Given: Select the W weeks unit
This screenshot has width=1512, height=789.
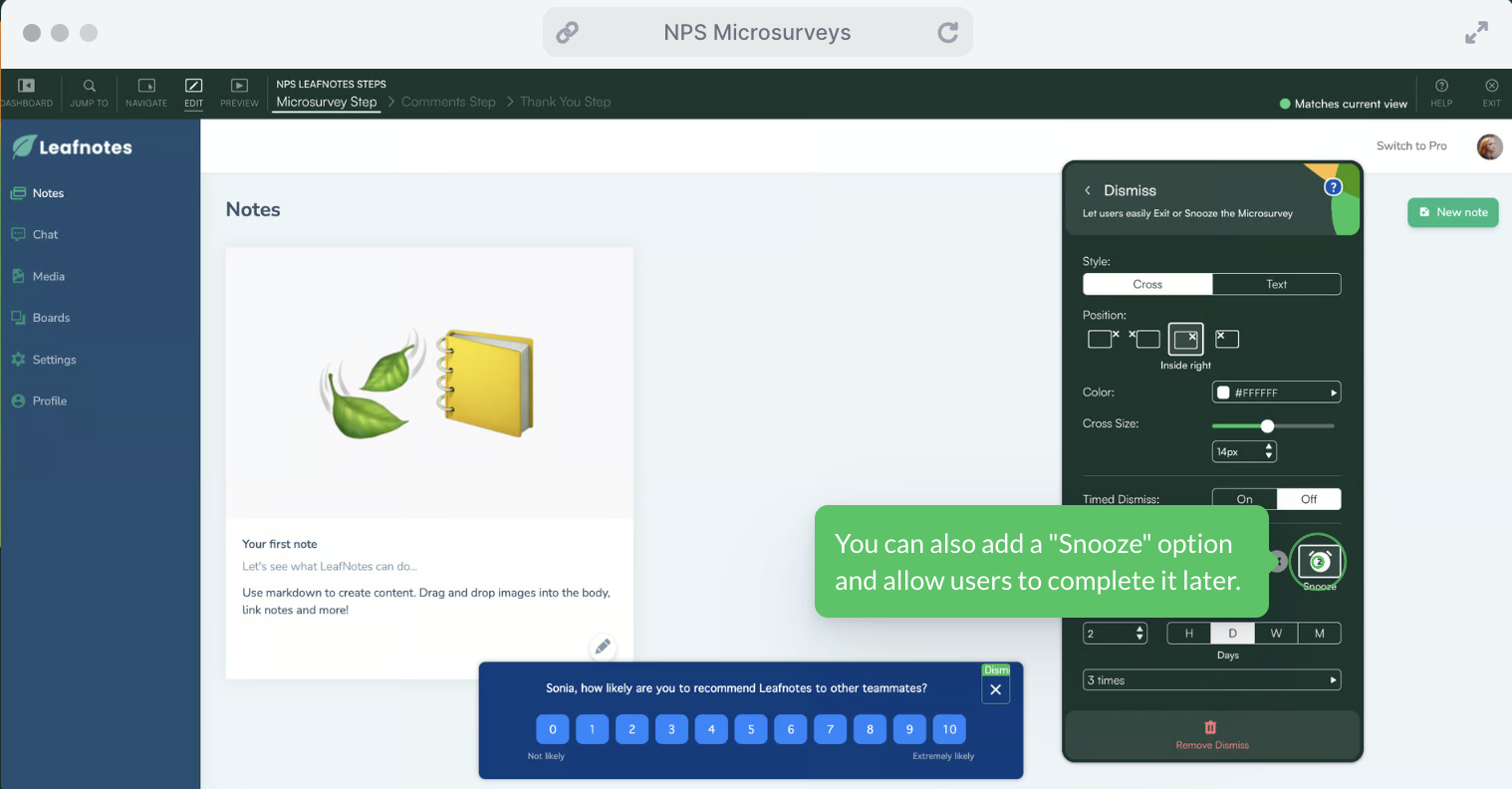Looking at the screenshot, I should click(1276, 633).
